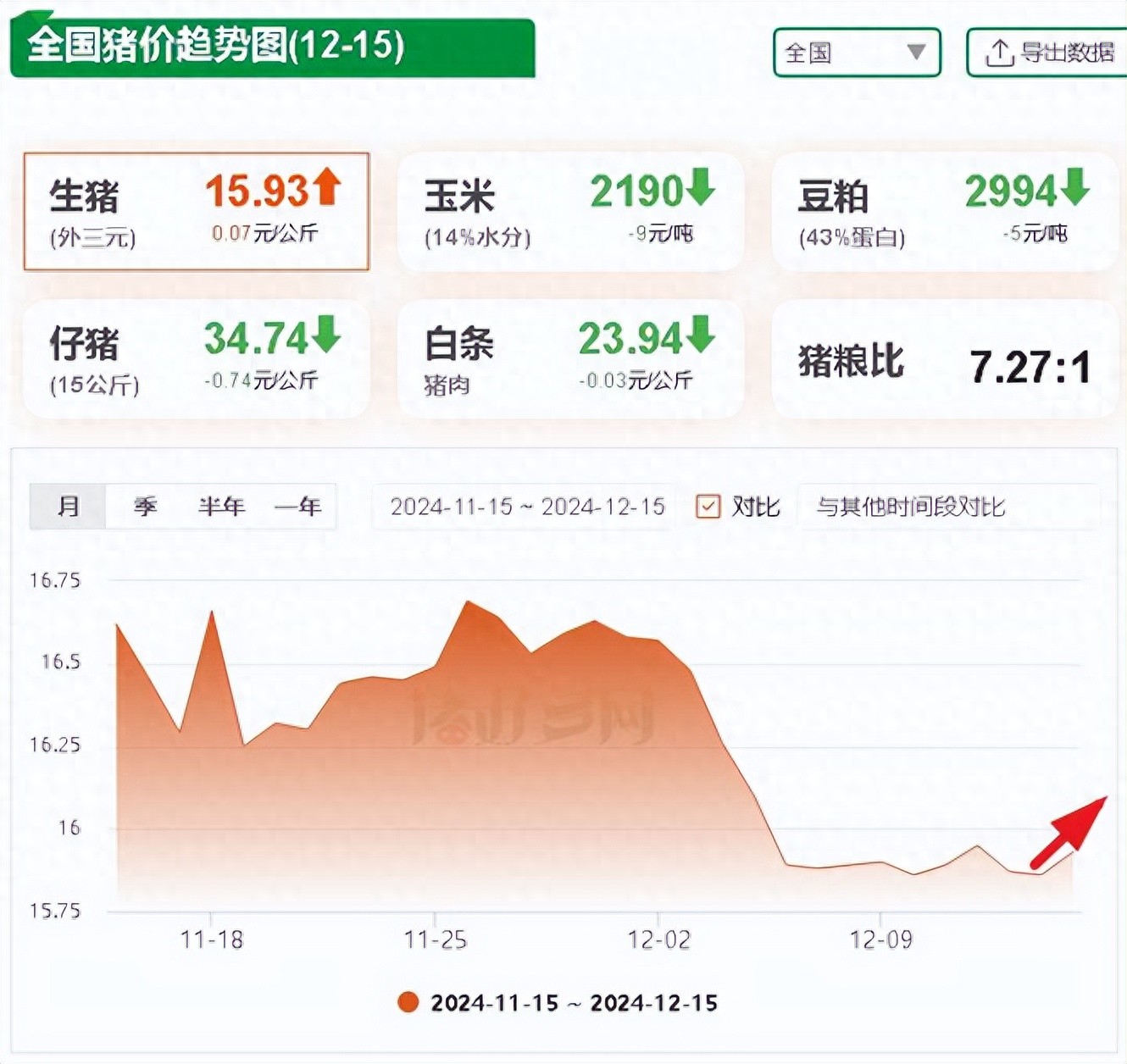Click the -0.74元/公斤 change value

coord(261,380)
